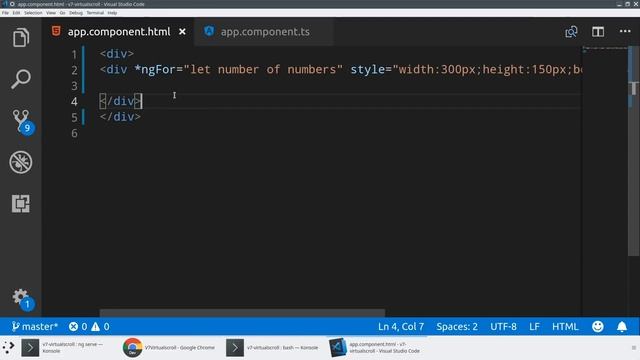Open the View menu
Viewport: 640px width, 360px height.
tap(51, 13)
